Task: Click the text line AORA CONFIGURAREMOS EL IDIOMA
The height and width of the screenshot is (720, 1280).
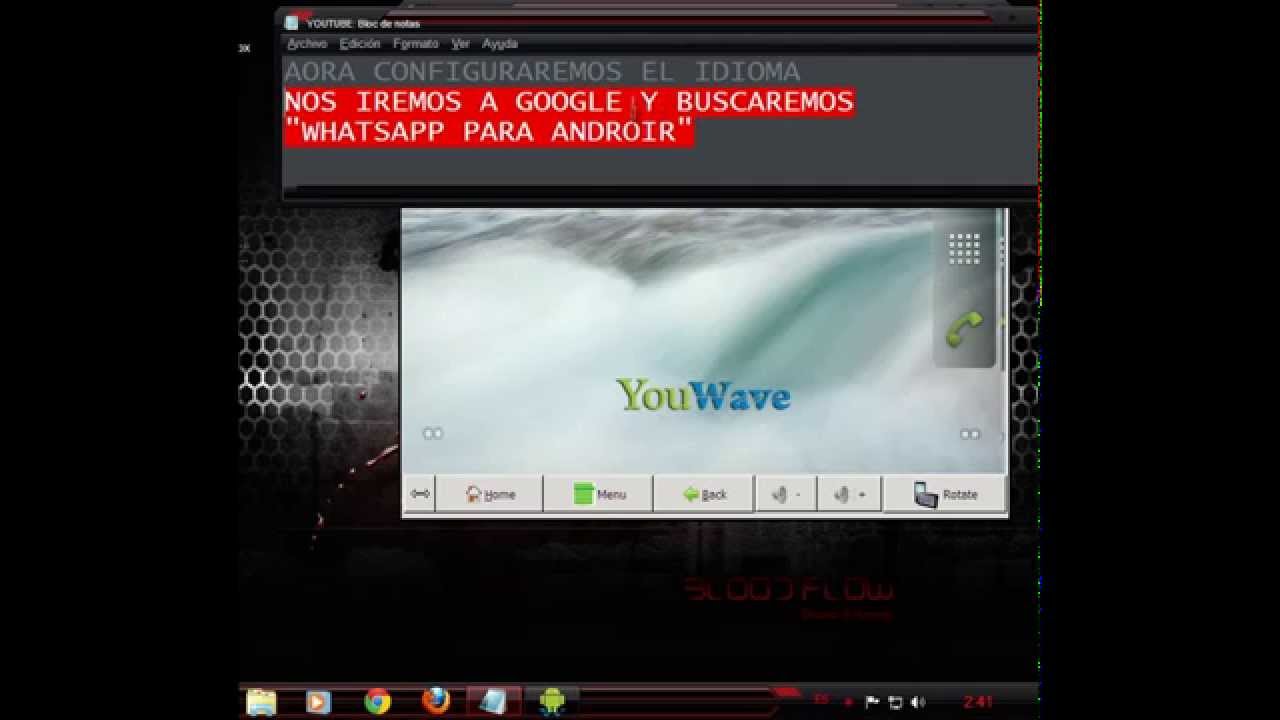Action: pyautogui.click(x=542, y=72)
